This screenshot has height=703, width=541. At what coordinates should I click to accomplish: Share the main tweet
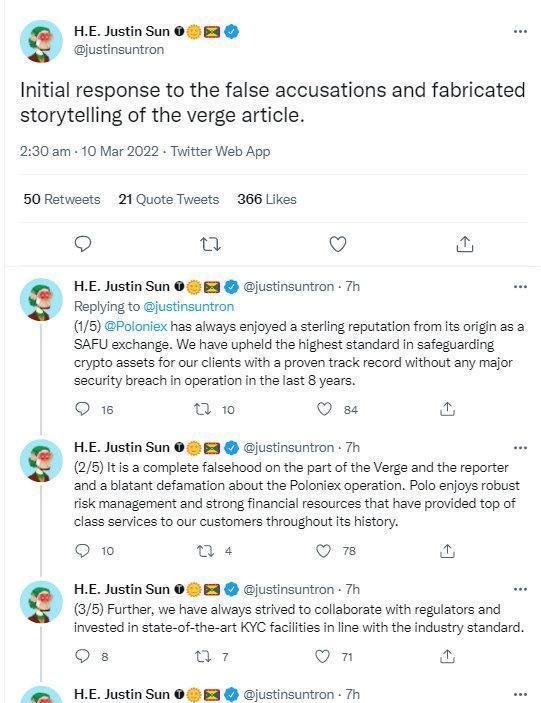[x=465, y=244]
